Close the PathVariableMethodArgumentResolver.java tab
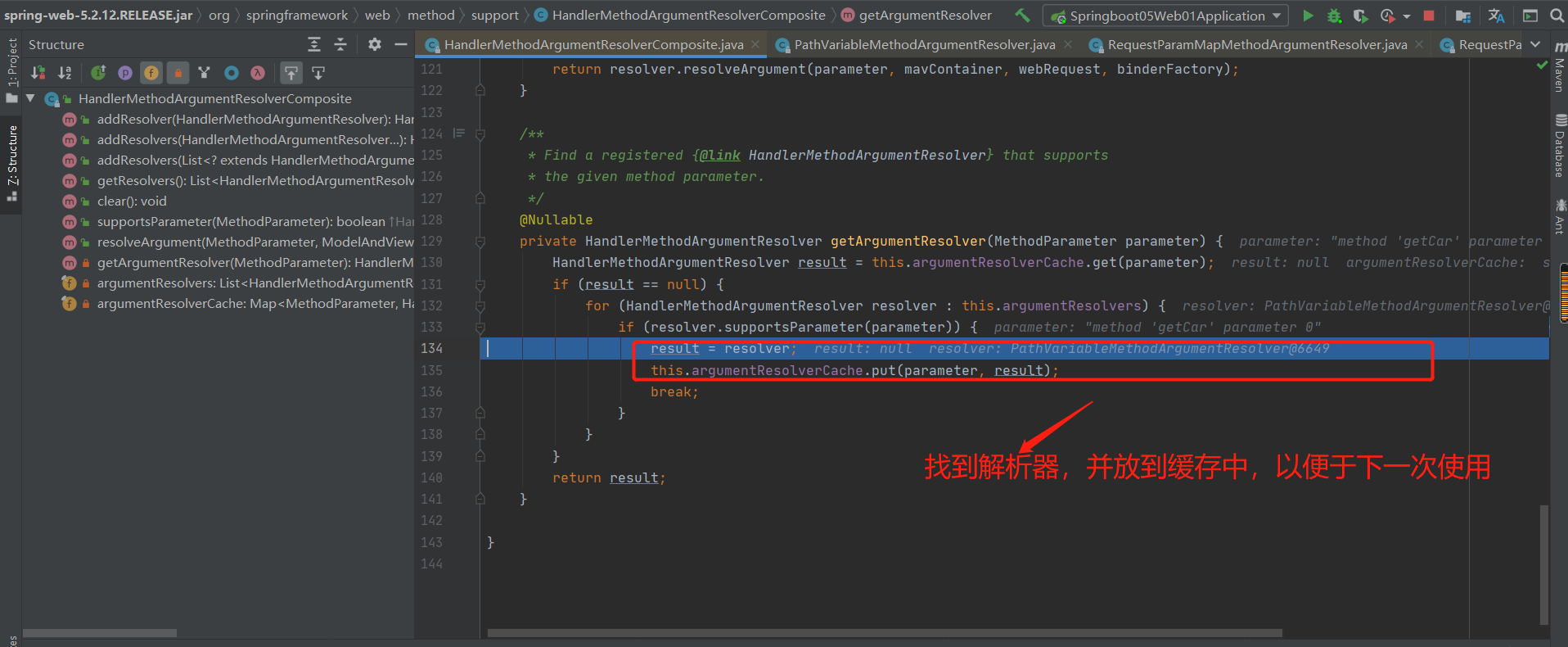This screenshot has width=1568, height=647. pyautogui.click(x=1067, y=44)
